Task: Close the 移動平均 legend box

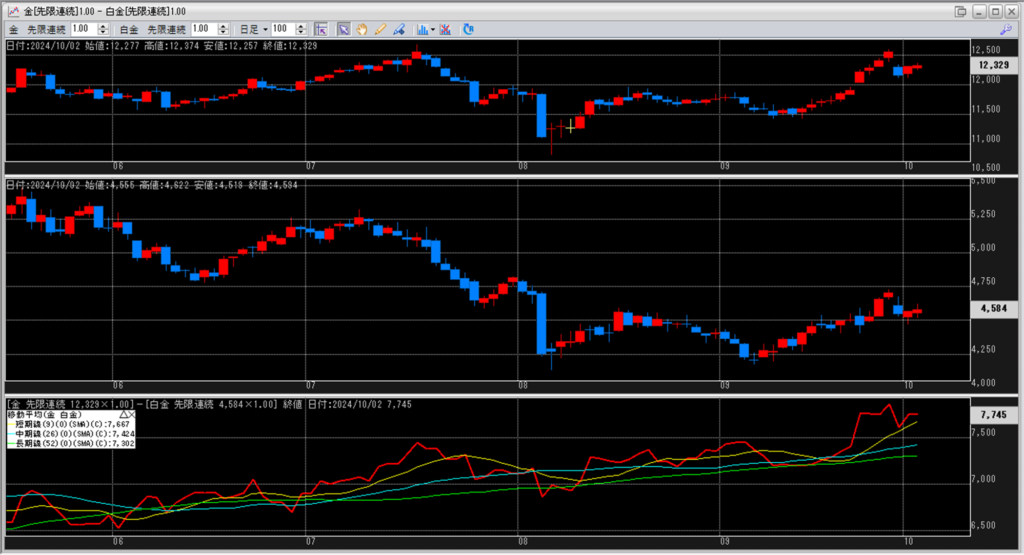Action: tap(132, 413)
